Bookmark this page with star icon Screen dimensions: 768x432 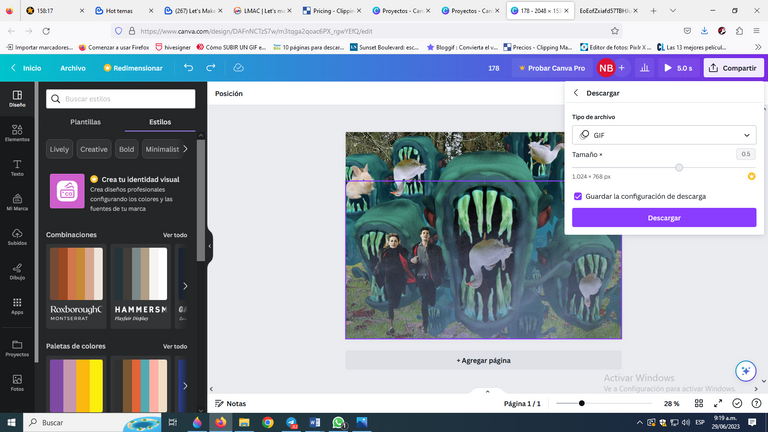[615, 31]
